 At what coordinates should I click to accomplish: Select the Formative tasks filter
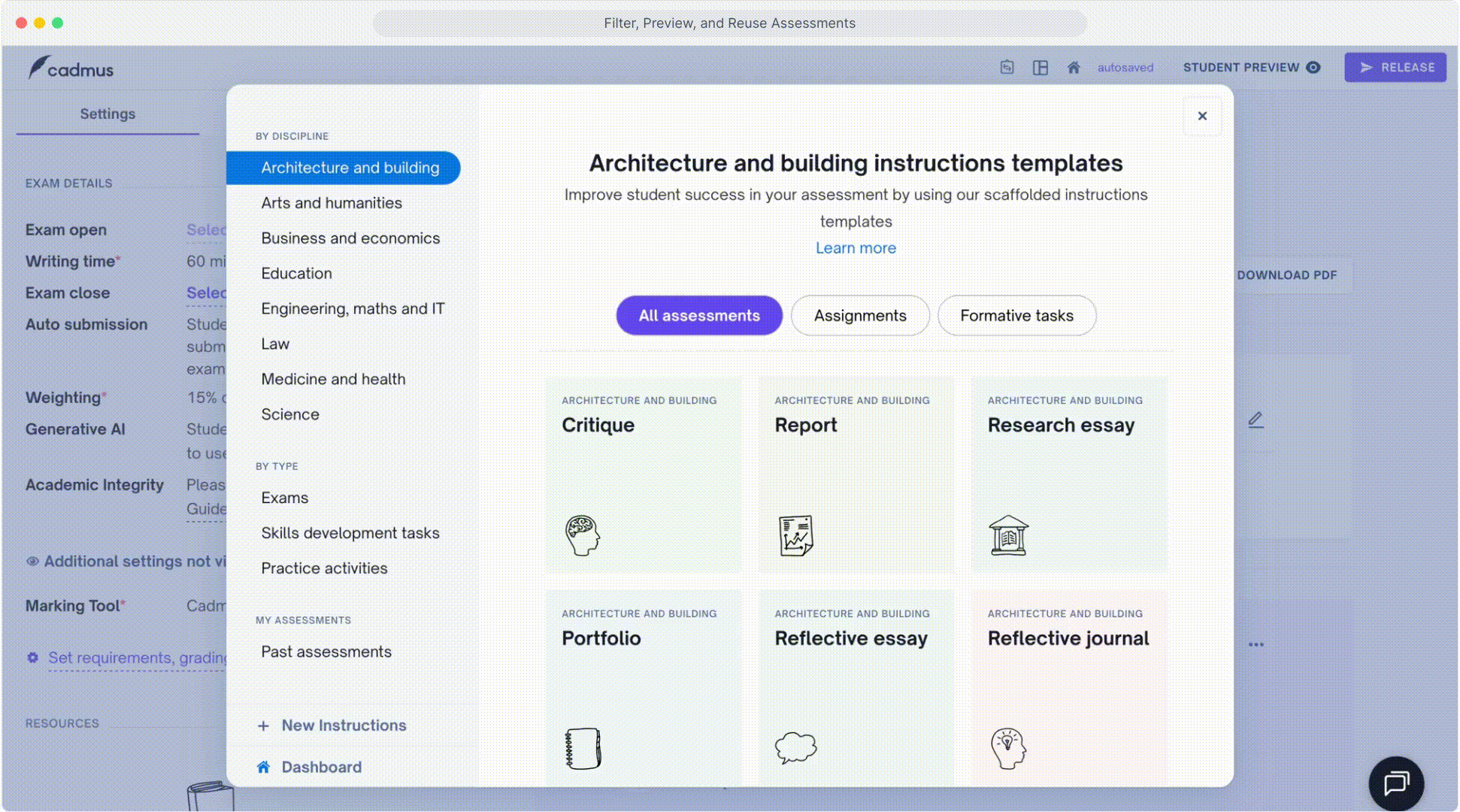[x=1017, y=315]
